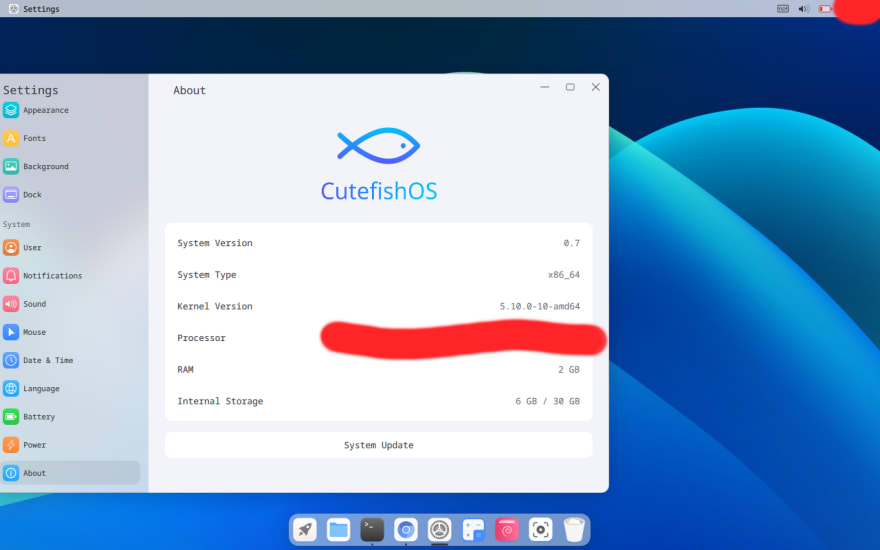Screen dimensions: 880x550
Task: Click the version value 0.7
Action: point(571,243)
